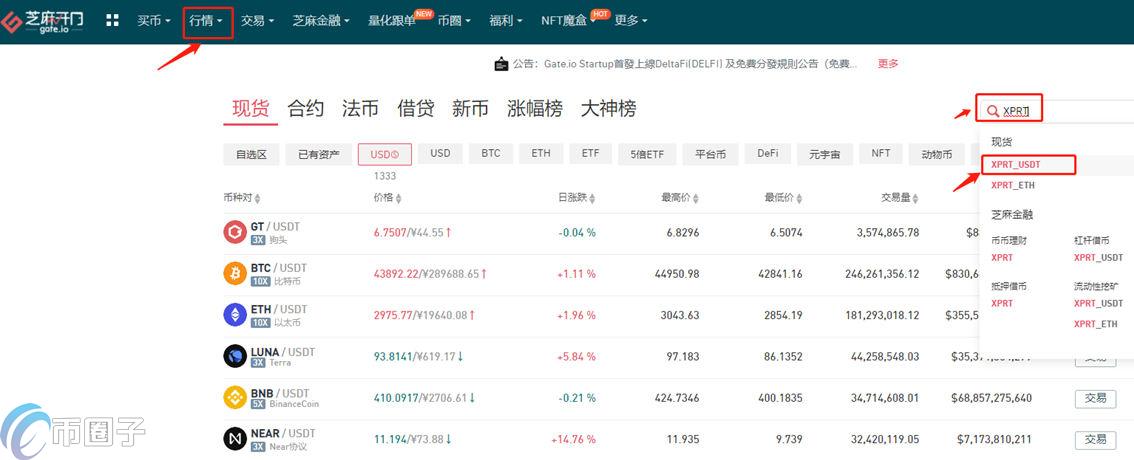Switch to the 大神榜 tab

click(x=608, y=109)
